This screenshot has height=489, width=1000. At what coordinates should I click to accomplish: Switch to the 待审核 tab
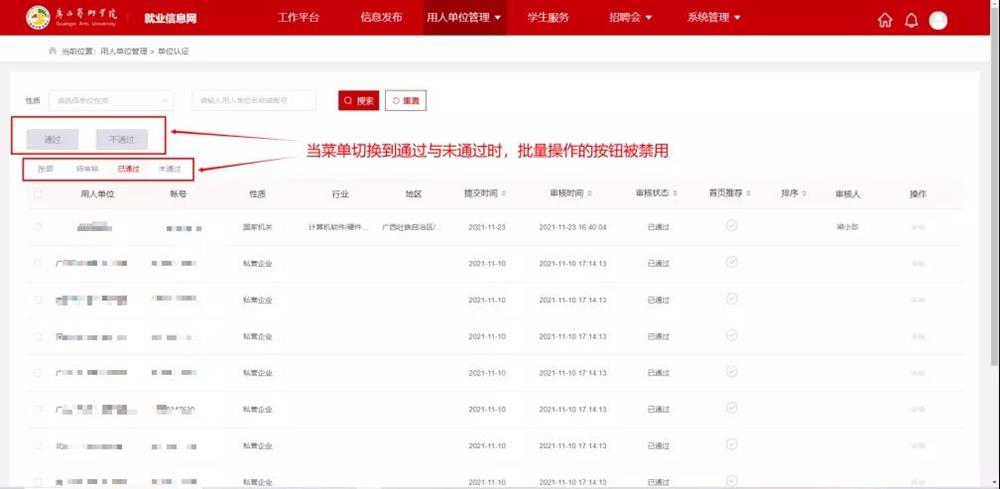(x=87, y=169)
